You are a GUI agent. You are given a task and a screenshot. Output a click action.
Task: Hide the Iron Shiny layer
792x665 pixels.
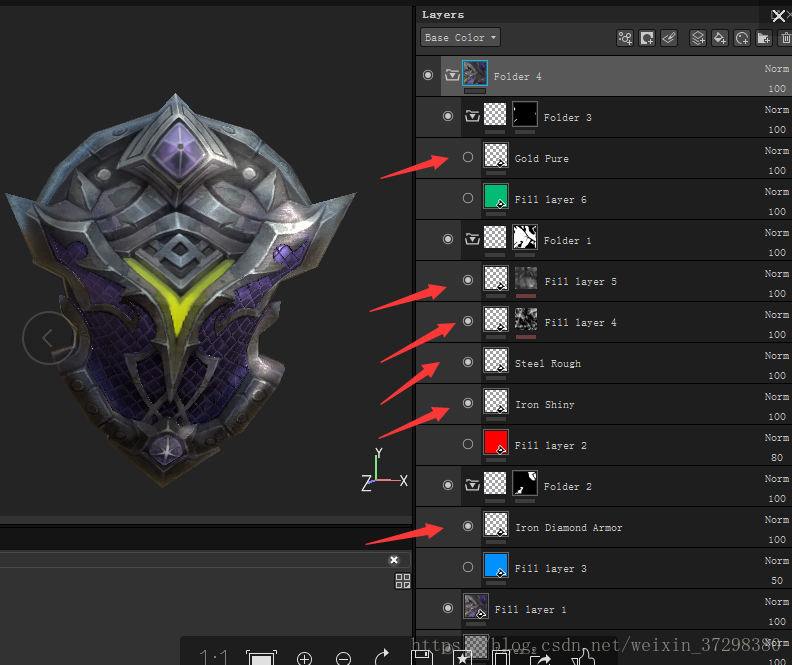point(468,403)
